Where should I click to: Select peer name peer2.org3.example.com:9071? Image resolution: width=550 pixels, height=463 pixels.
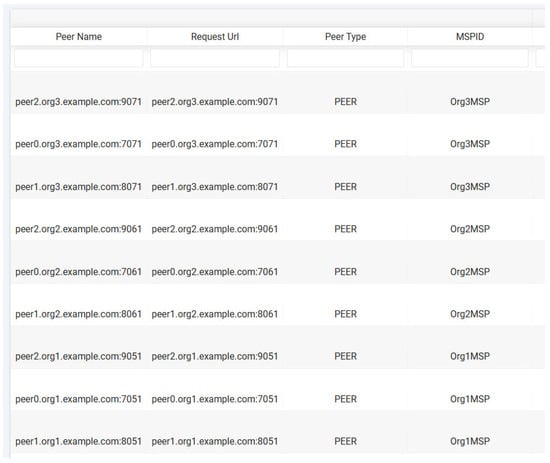click(x=79, y=102)
